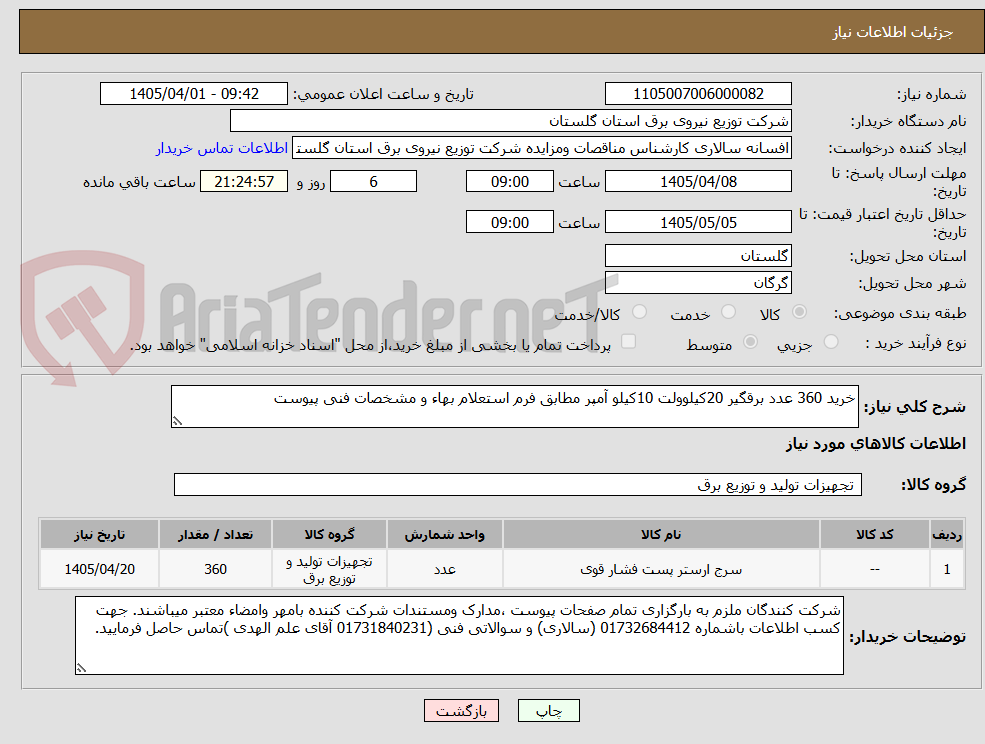Click the response deadline date 1405/04/08
985x744 pixels.
(x=698, y=182)
